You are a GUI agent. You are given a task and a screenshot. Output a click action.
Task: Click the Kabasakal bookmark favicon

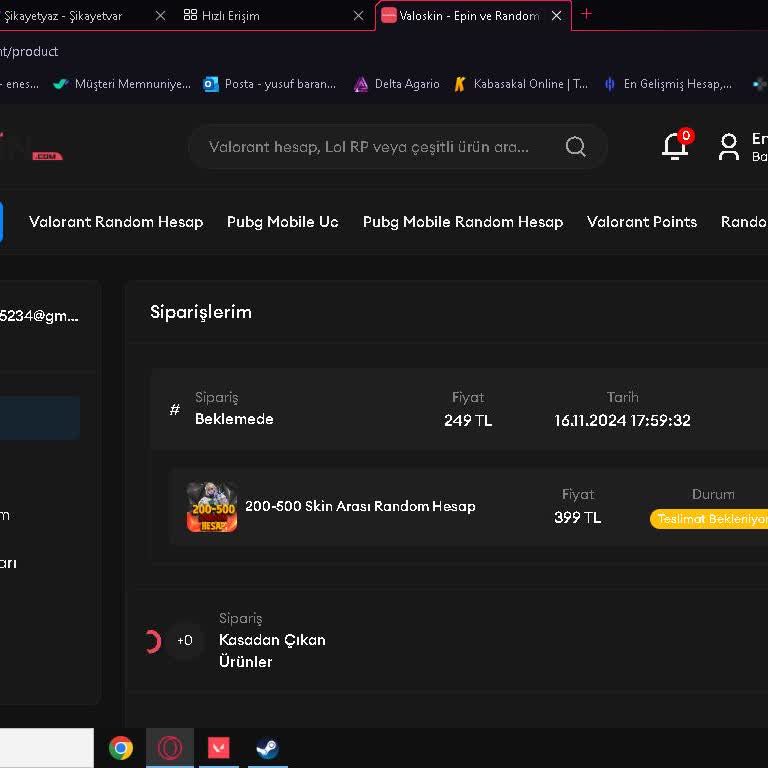tap(459, 84)
